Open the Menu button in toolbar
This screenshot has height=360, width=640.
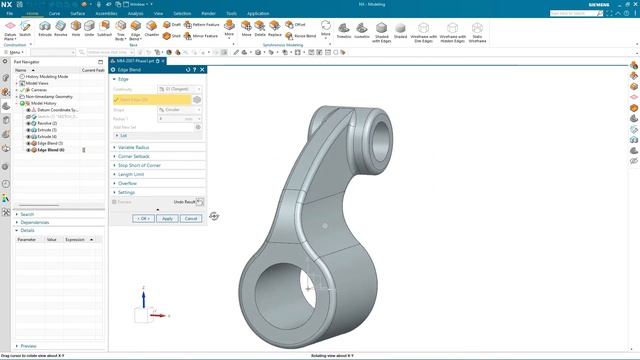(x=14, y=52)
